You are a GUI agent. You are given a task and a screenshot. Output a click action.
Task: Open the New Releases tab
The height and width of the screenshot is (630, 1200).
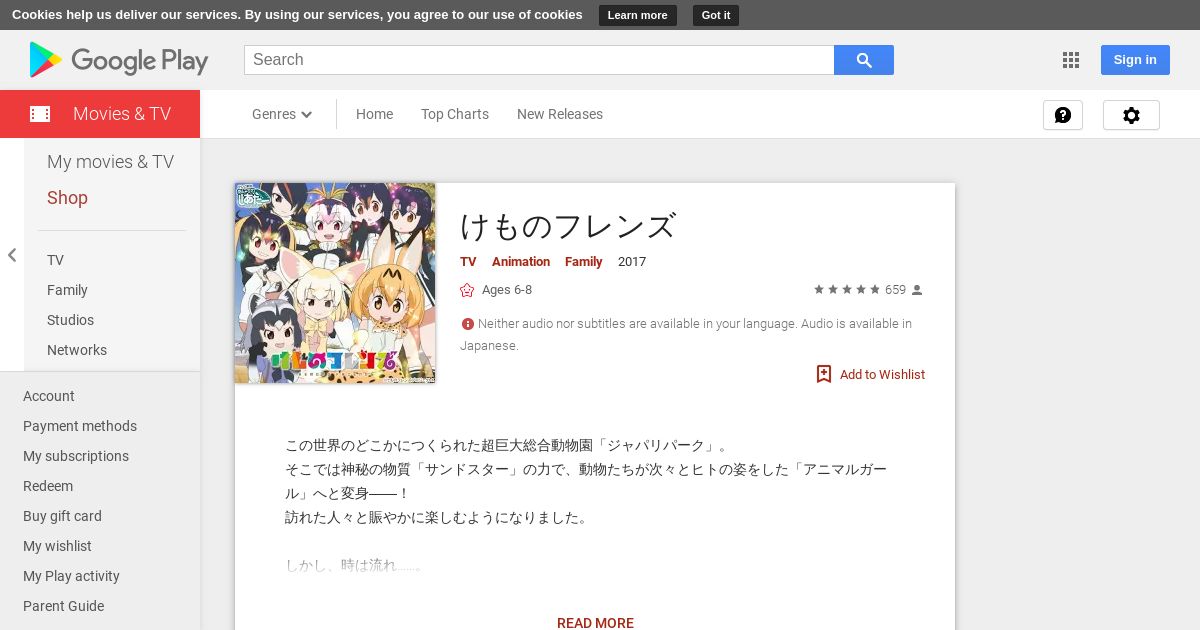(560, 114)
